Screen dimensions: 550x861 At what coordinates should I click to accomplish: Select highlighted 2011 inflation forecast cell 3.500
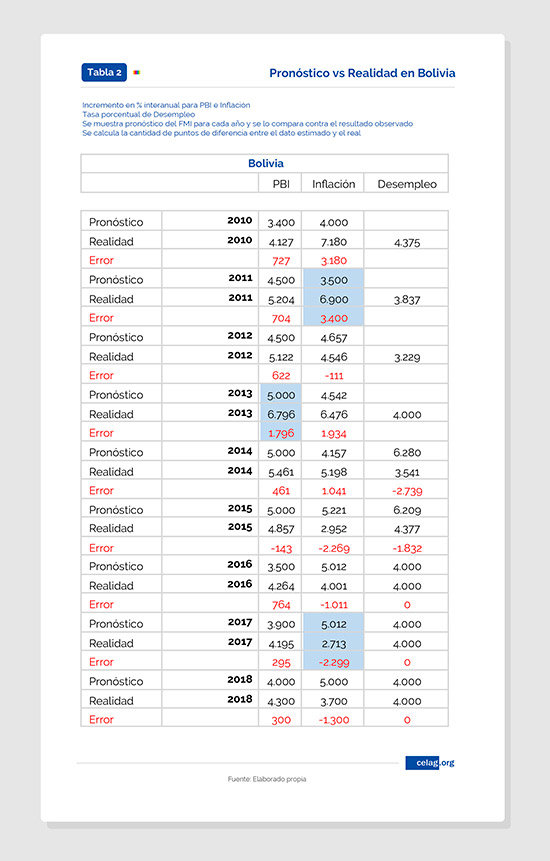pyautogui.click(x=334, y=280)
